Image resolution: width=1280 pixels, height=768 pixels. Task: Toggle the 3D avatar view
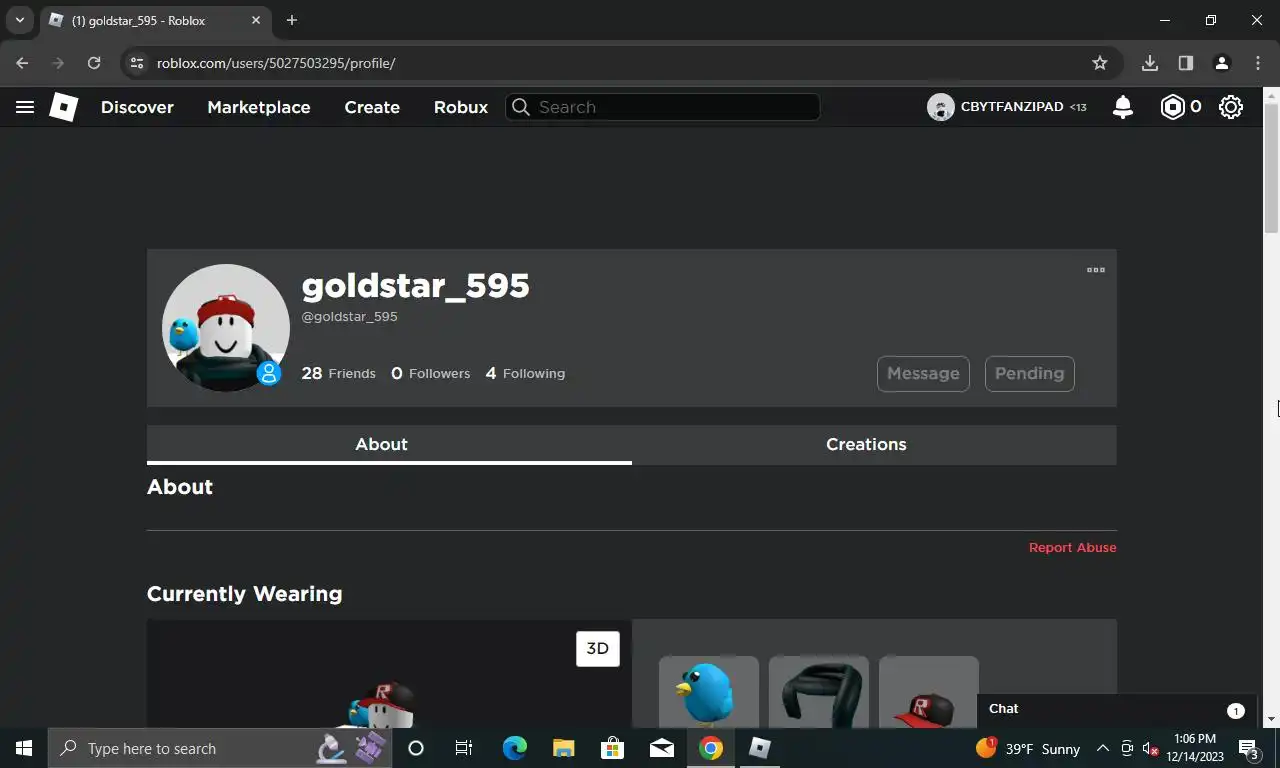[x=598, y=649]
